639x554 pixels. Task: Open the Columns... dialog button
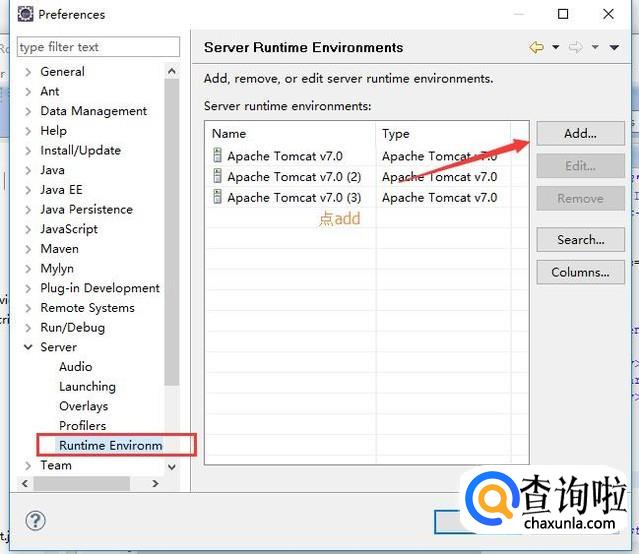point(580,272)
